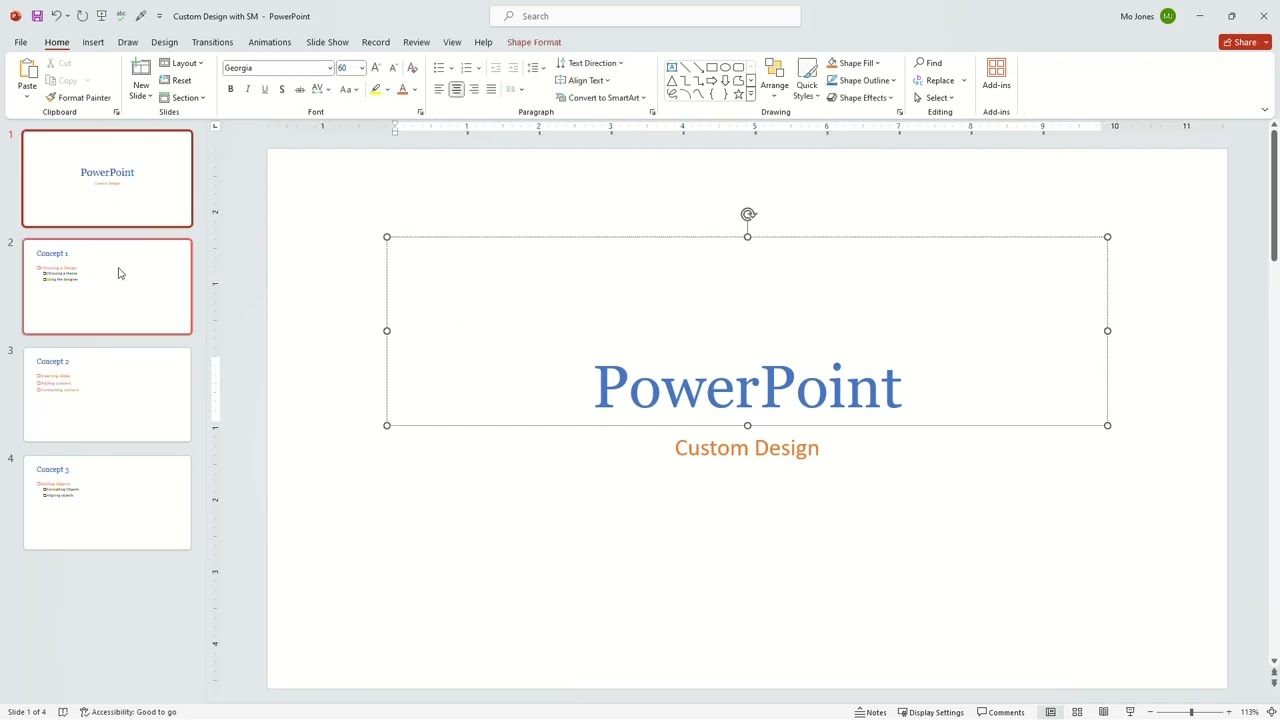Click the bullets list icon
Viewport: 1280px width, 720px height.
point(438,68)
